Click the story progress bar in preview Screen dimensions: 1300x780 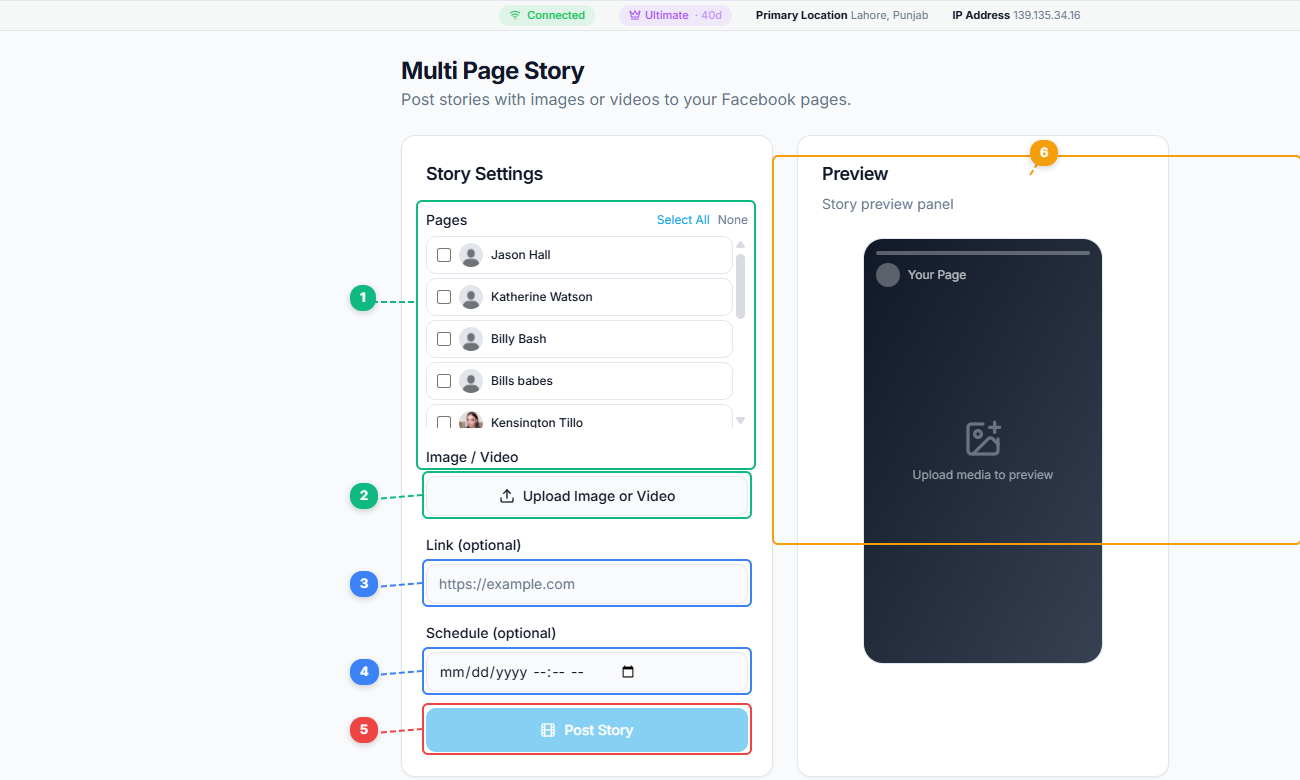[983, 253]
